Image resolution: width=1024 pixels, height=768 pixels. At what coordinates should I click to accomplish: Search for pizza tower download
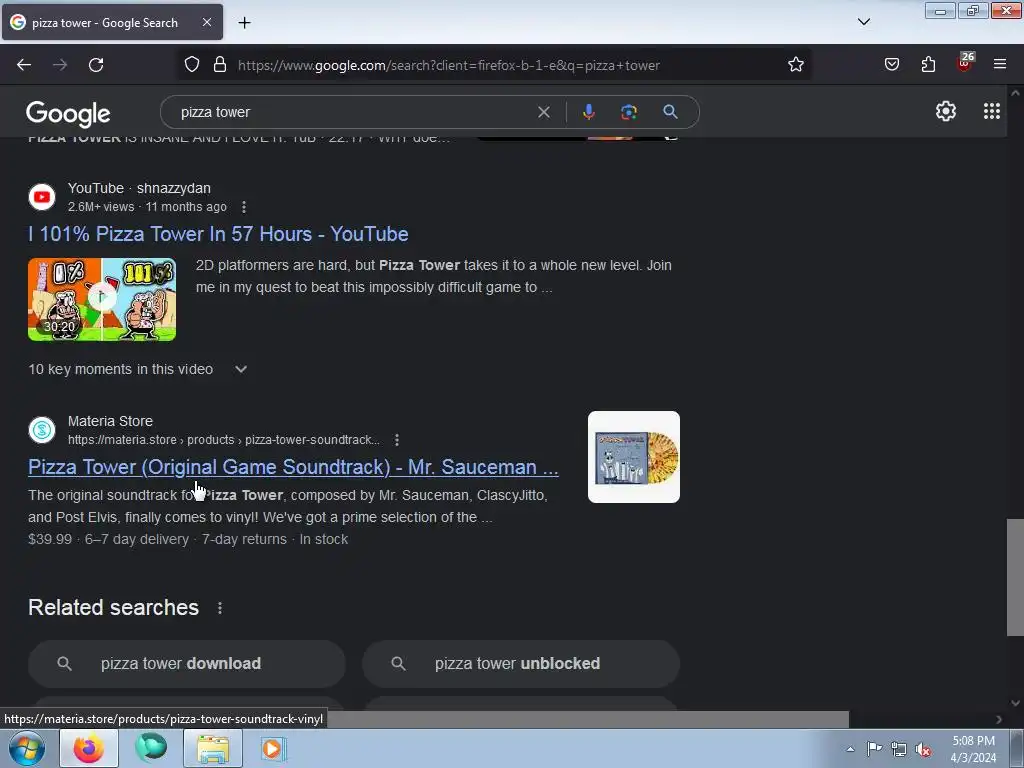point(187,664)
